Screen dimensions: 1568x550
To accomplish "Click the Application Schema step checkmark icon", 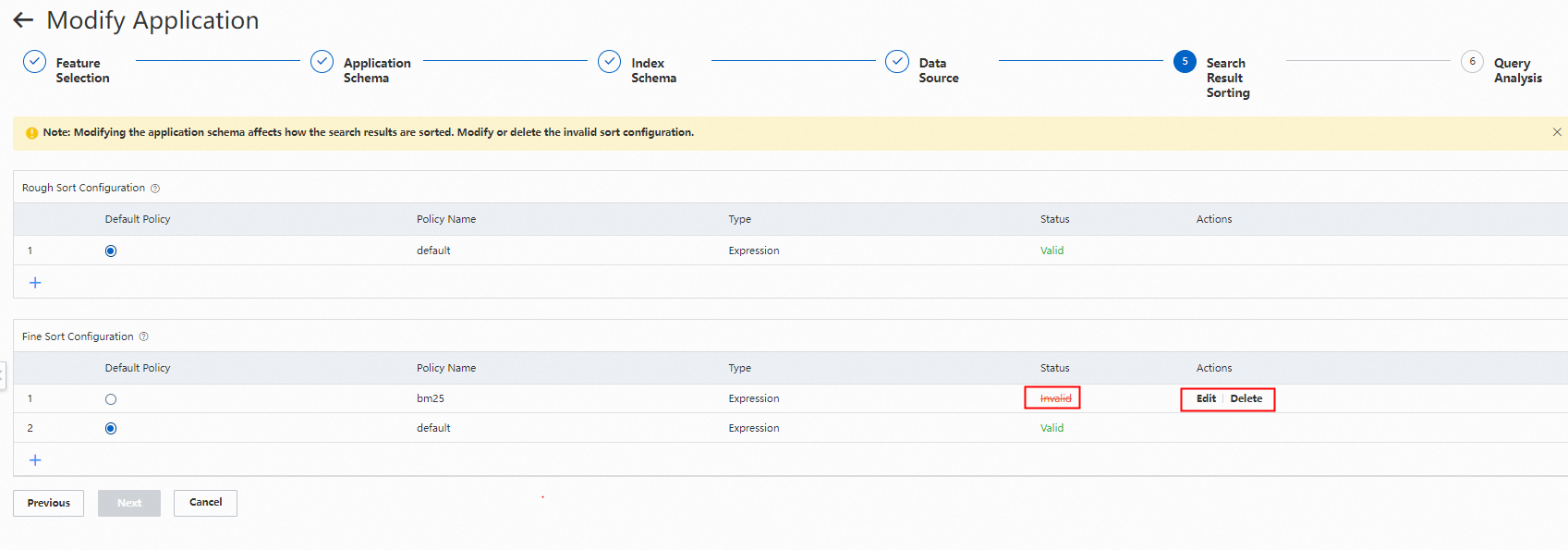I will 322,62.
